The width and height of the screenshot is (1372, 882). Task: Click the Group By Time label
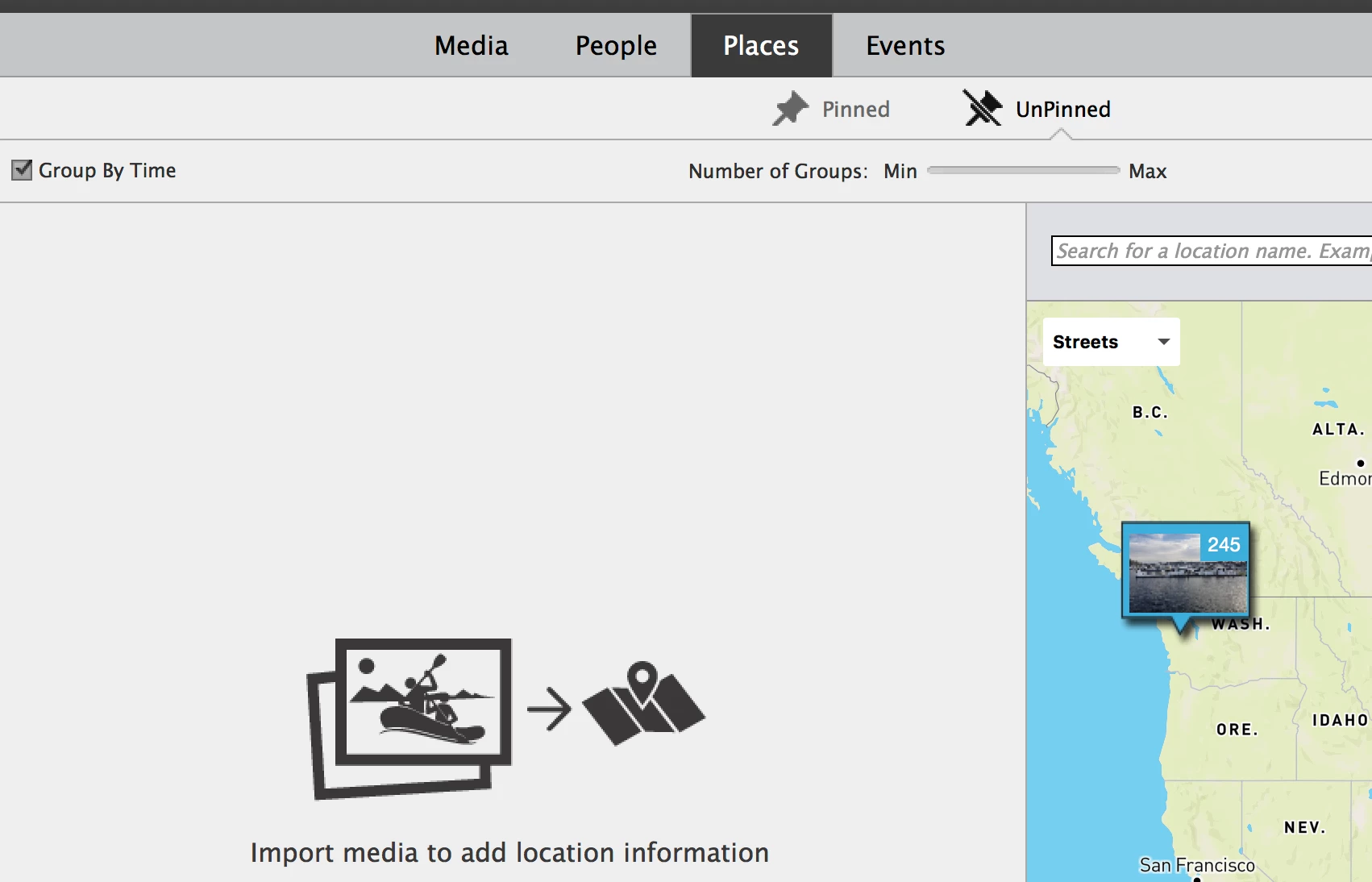107,170
